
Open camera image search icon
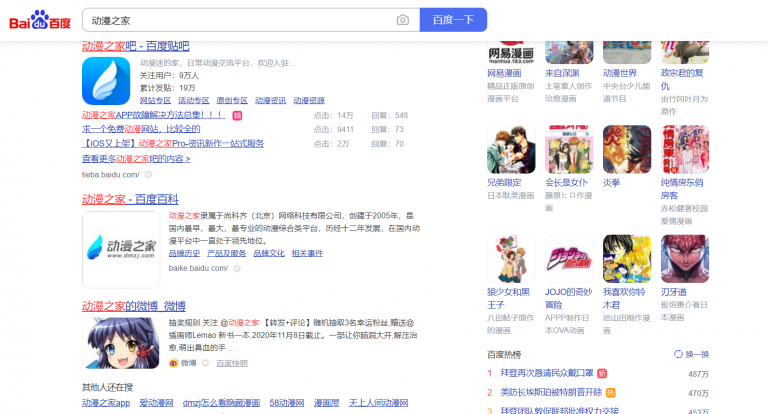pyautogui.click(x=403, y=20)
